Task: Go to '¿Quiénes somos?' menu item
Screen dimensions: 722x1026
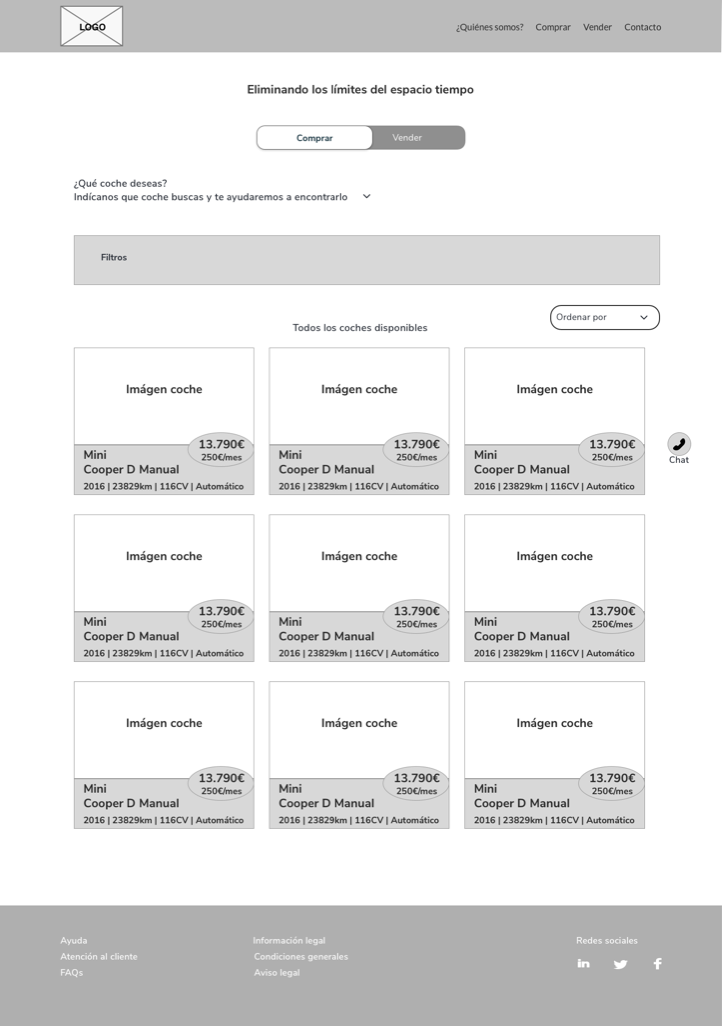Action: pos(489,27)
